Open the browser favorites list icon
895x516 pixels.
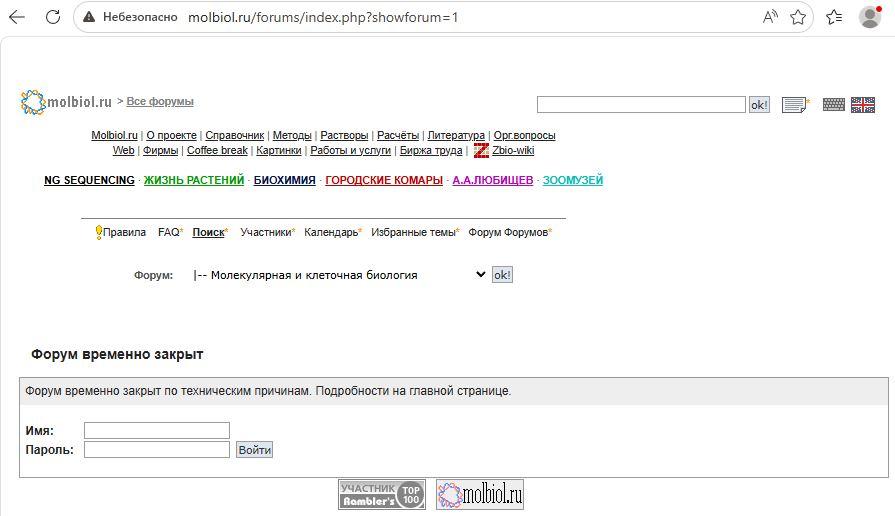(x=834, y=17)
